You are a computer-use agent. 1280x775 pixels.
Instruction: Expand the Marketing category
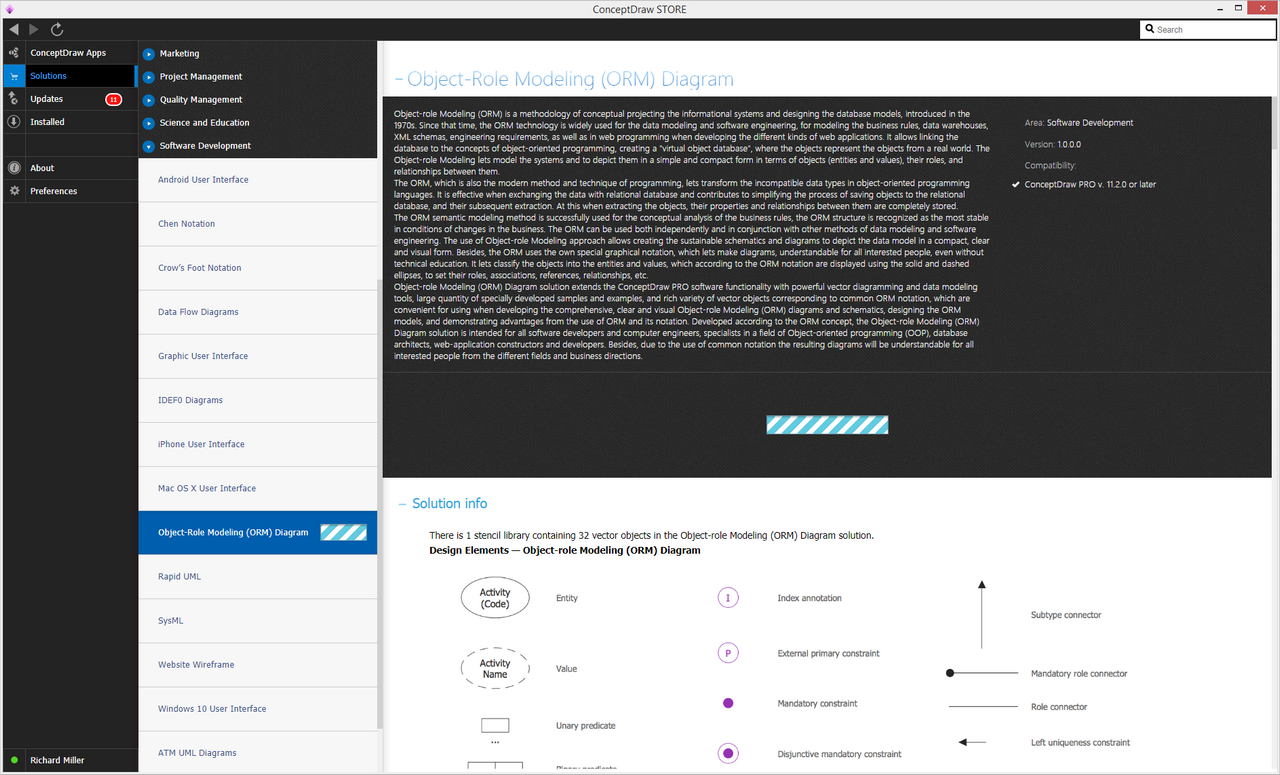pyautogui.click(x=149, y=53)
